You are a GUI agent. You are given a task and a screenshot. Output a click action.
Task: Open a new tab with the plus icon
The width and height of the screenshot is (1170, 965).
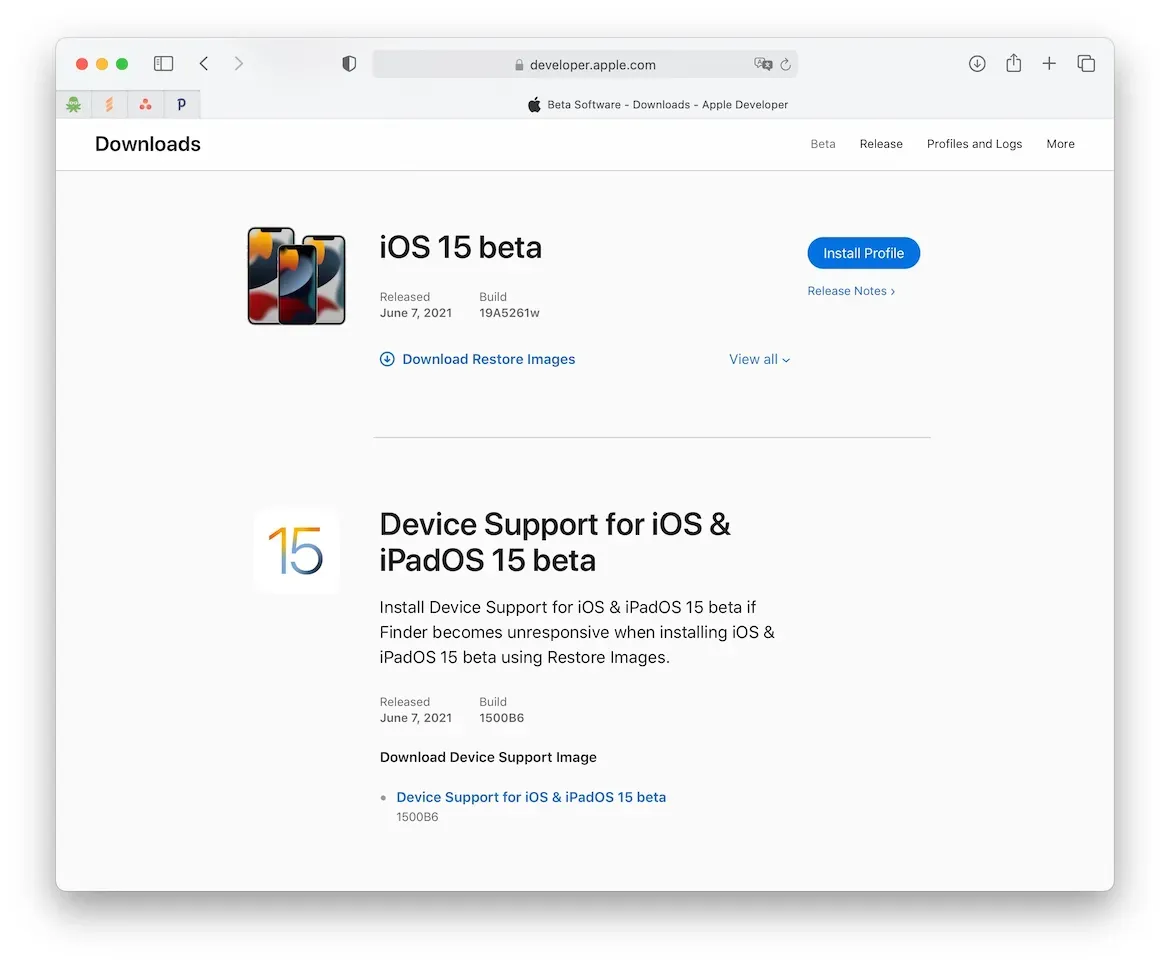(1049, 63)
